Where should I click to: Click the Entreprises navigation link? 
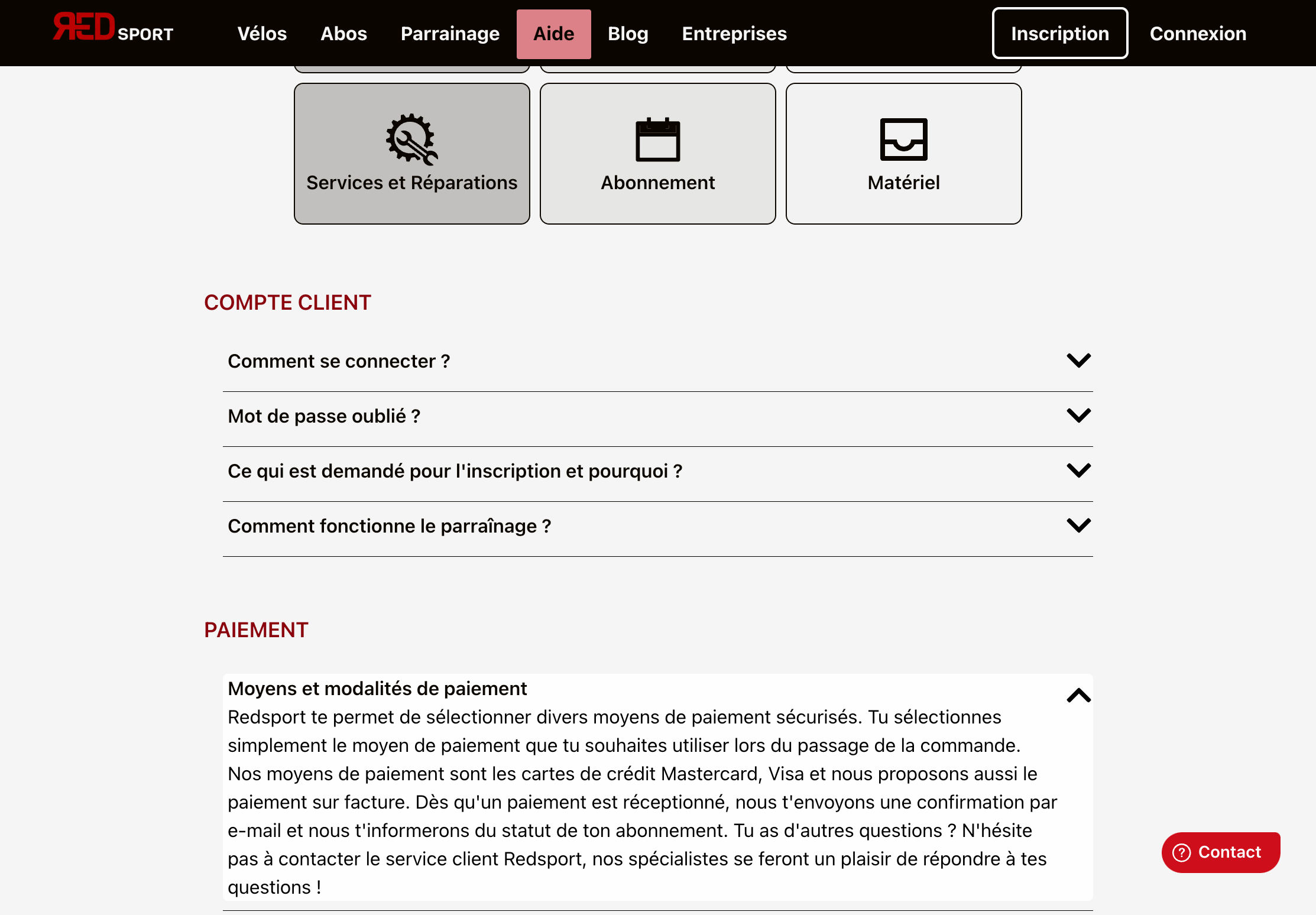click(x=734, y=33)
